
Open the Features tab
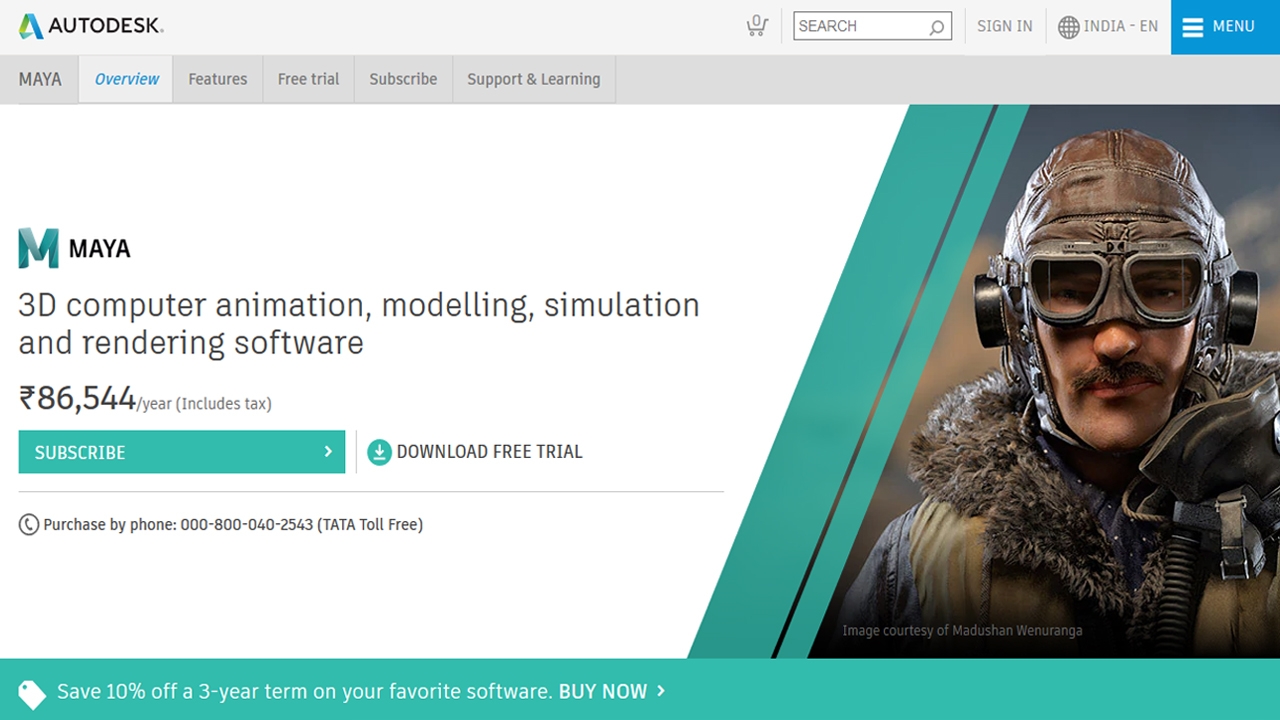[217, 79]
